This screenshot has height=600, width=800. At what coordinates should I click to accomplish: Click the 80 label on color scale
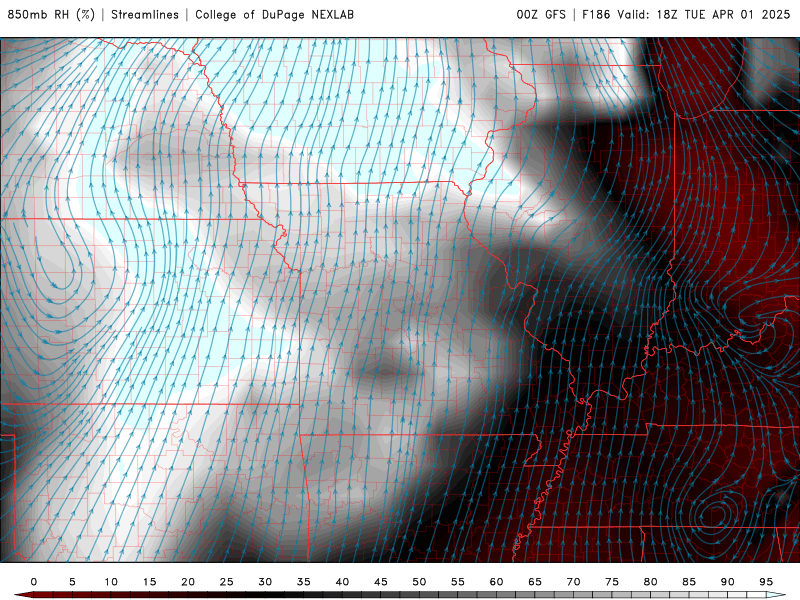651,582
